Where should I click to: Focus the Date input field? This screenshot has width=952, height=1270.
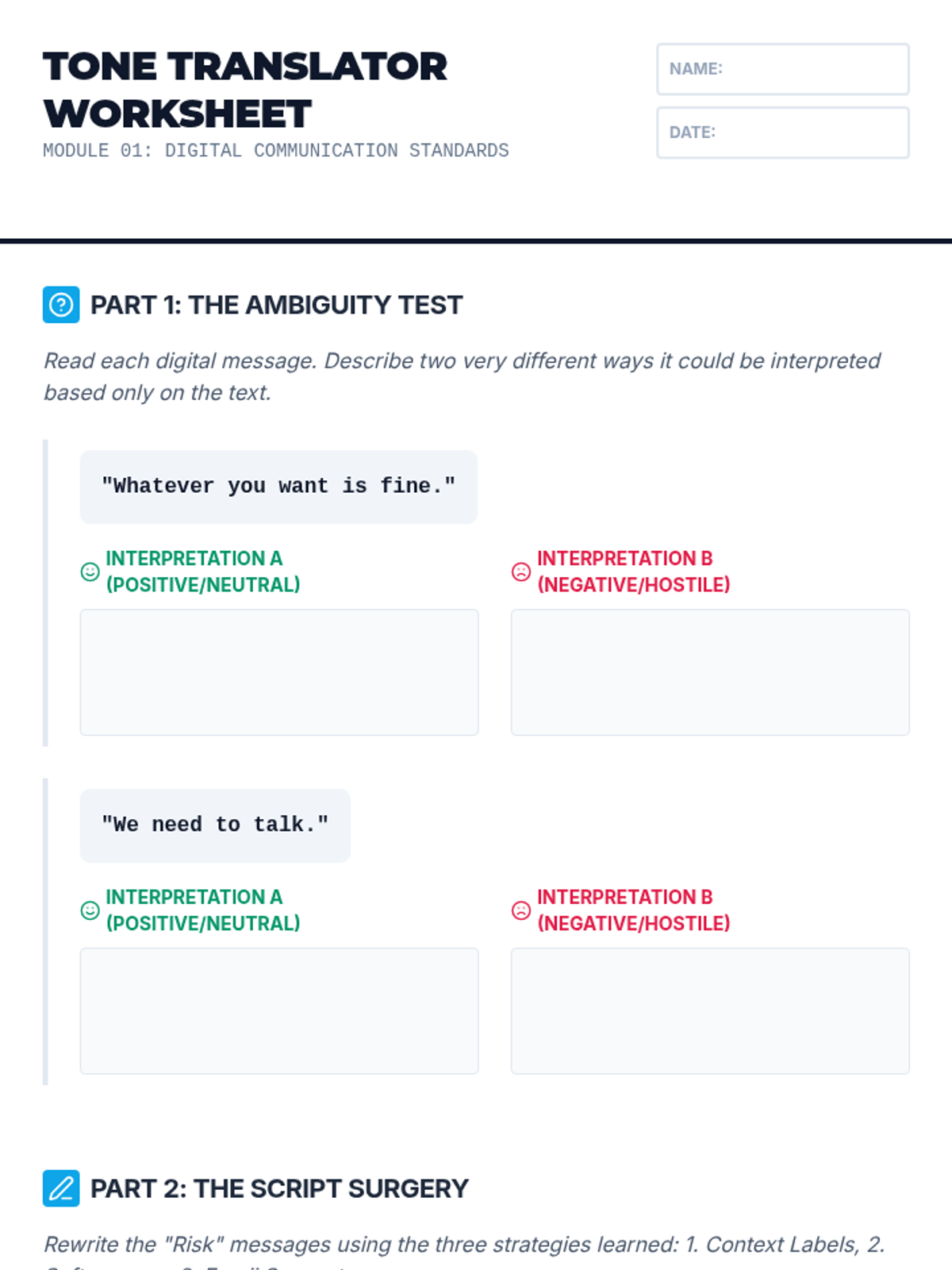click(x=783, y=133)
